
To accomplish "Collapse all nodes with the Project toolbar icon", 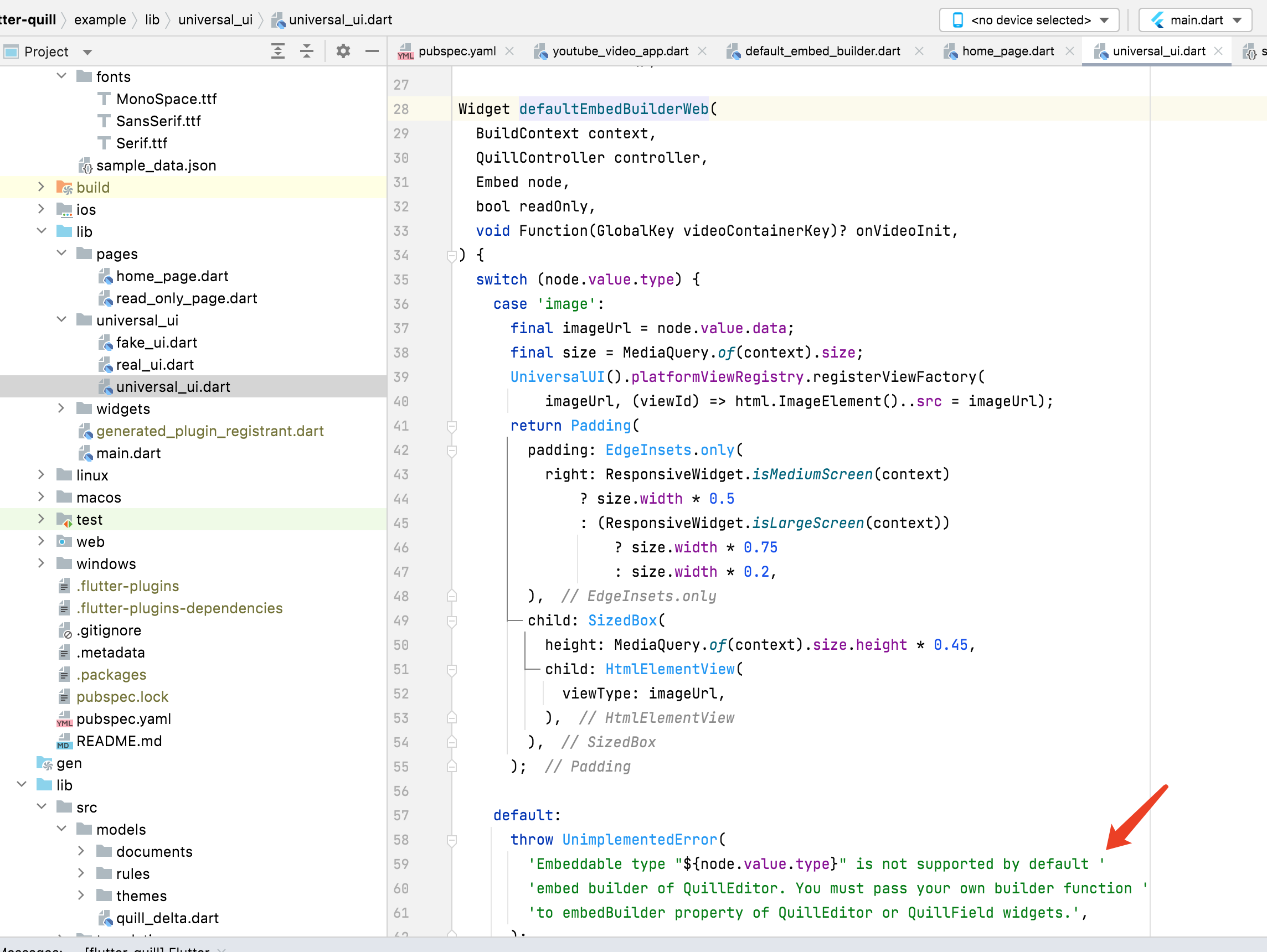I will tap(307, 51).
